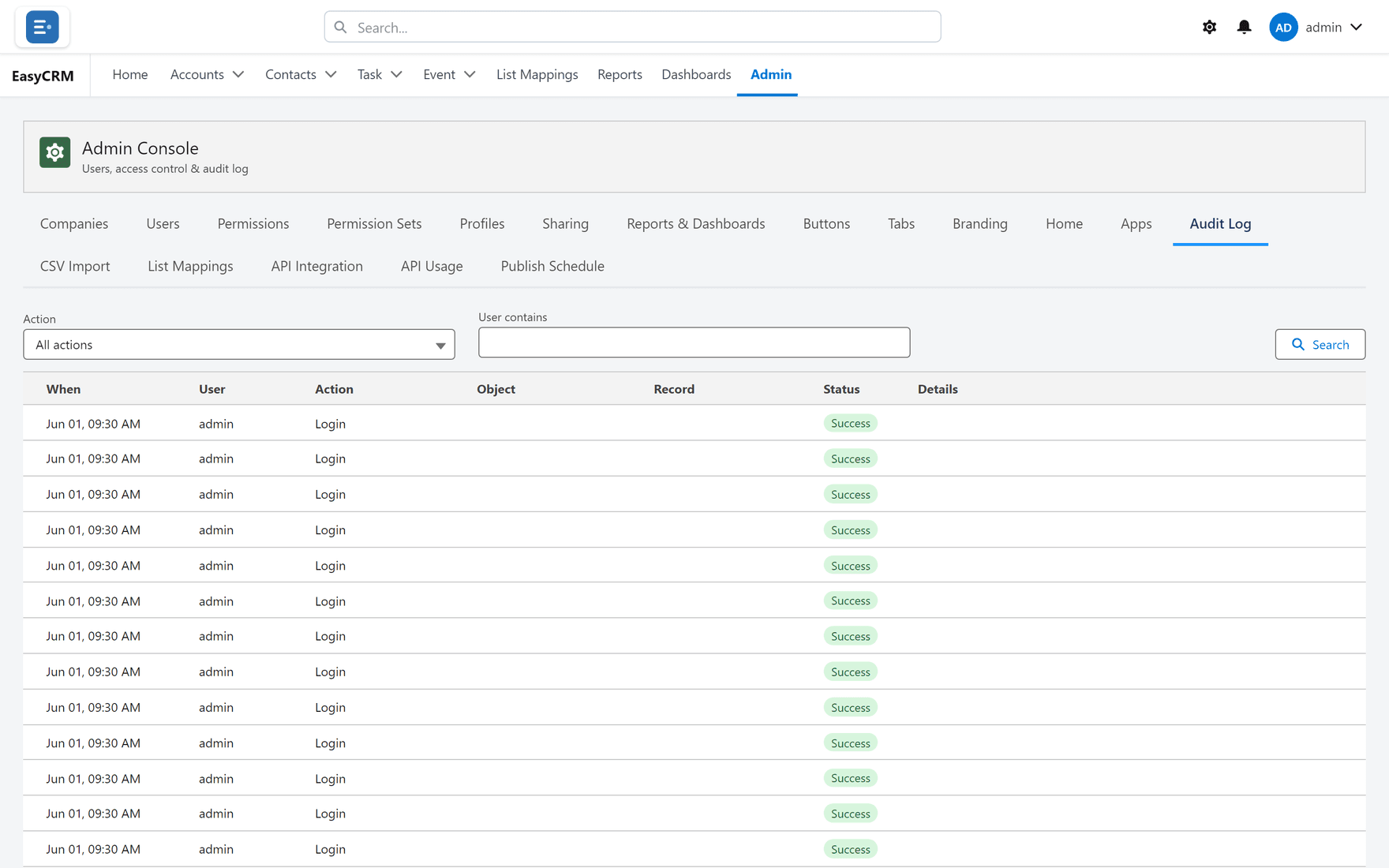
Task: Click the EasyCRM app logo icon
Action: click(42, 27)
